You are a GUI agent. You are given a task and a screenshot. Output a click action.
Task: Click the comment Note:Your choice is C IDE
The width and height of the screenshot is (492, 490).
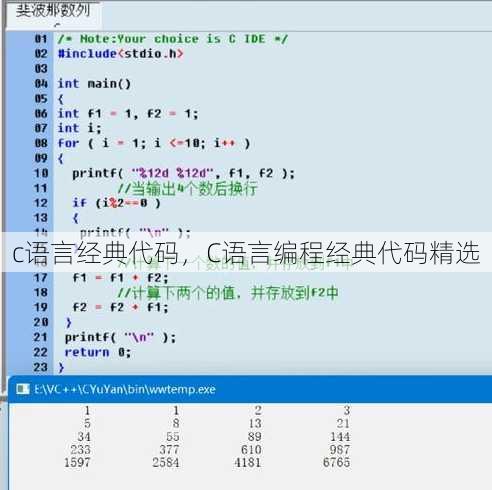coord(172,39)
